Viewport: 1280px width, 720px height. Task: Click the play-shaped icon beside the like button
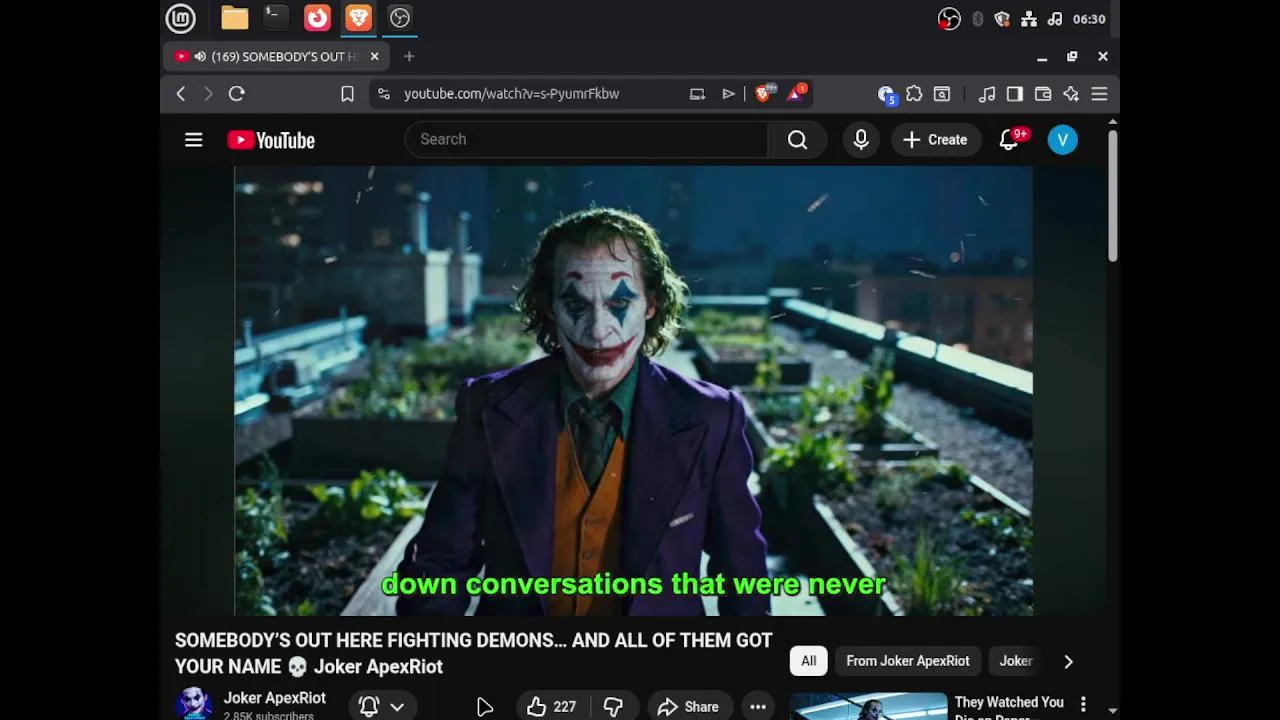tap(485, 707)
